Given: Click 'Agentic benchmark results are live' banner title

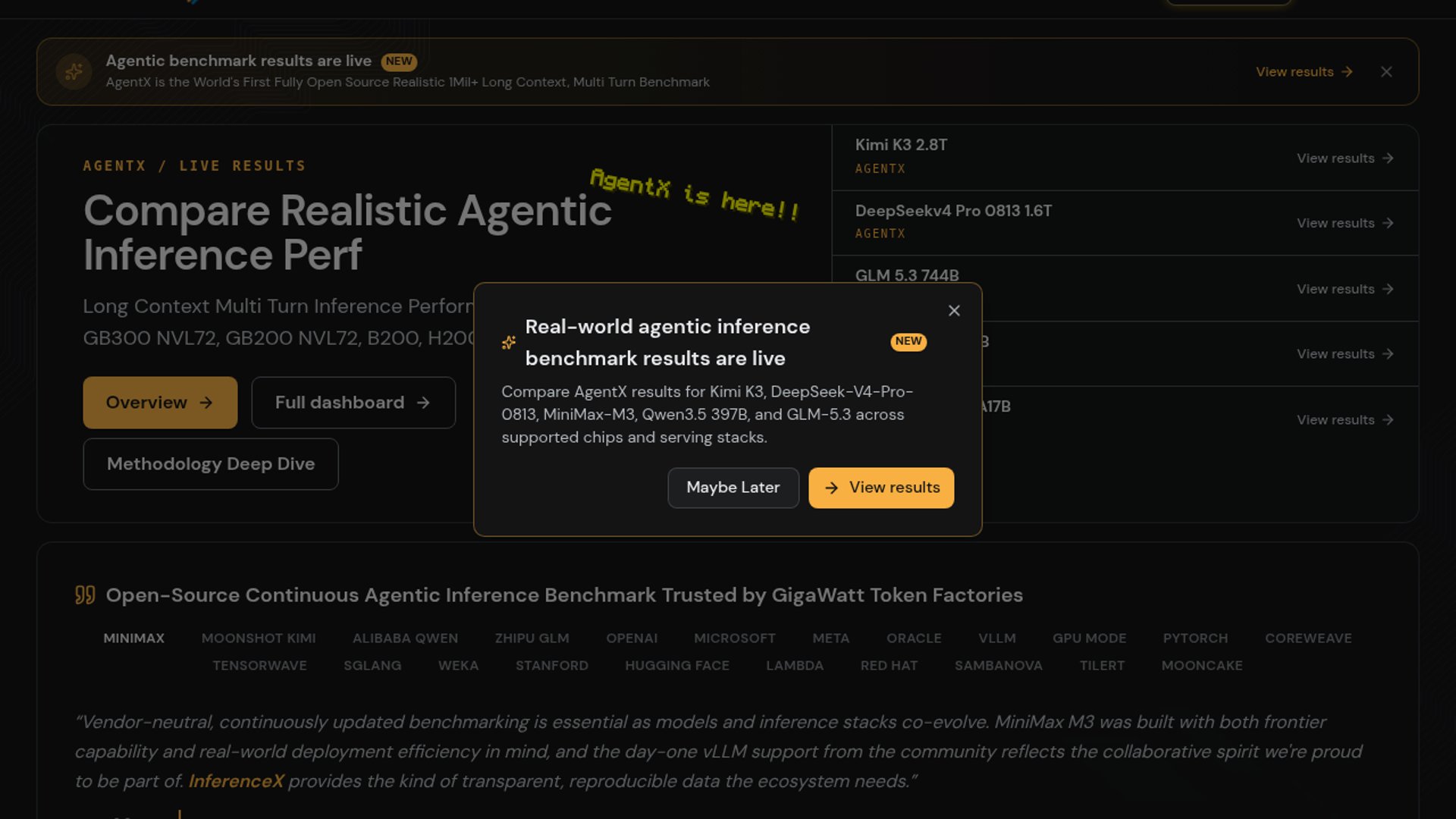Looking at the screenshot, I should [x=238, y=61].
